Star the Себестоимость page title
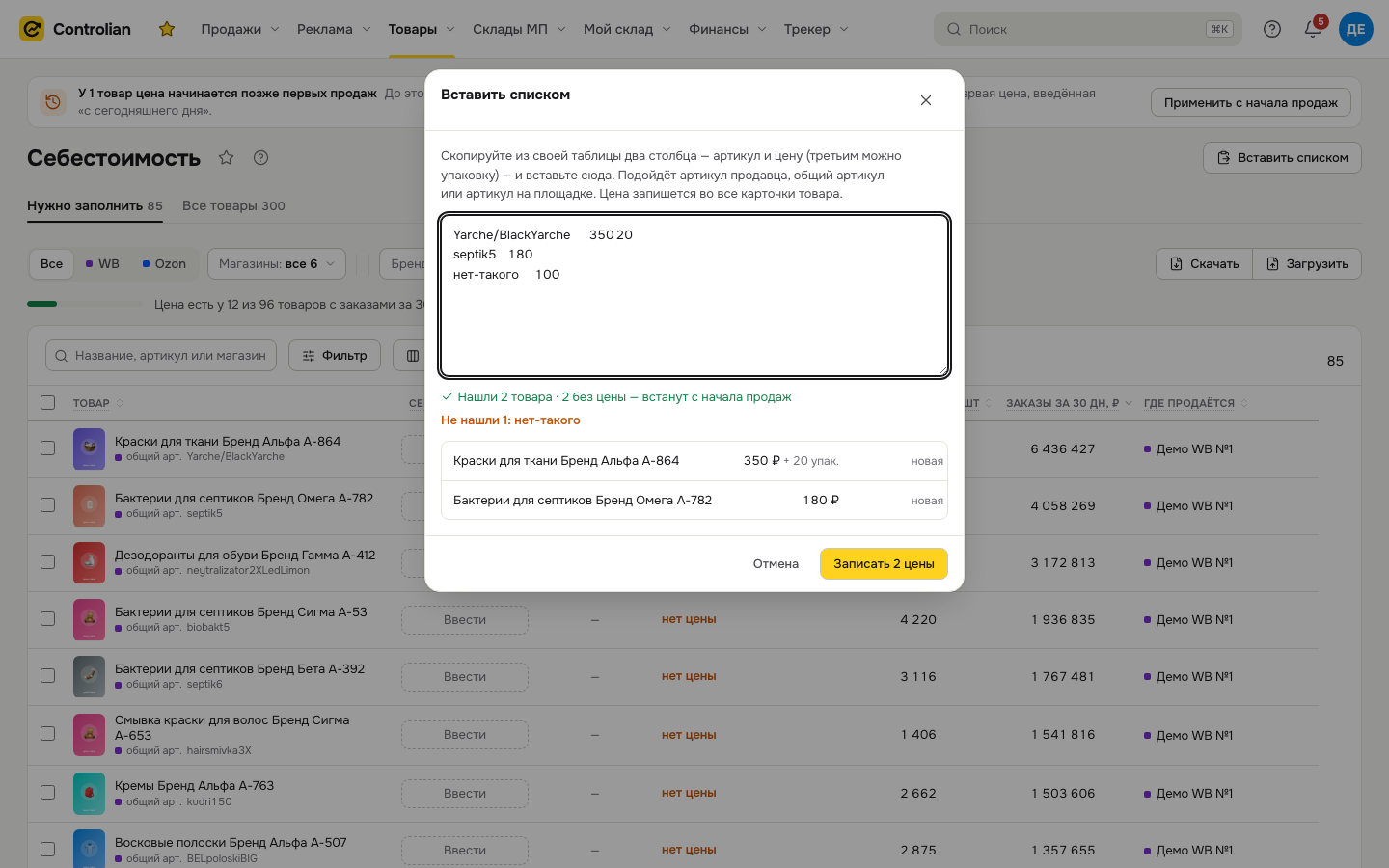Viewport: 1389px width, 868px height. pos(226,157)
